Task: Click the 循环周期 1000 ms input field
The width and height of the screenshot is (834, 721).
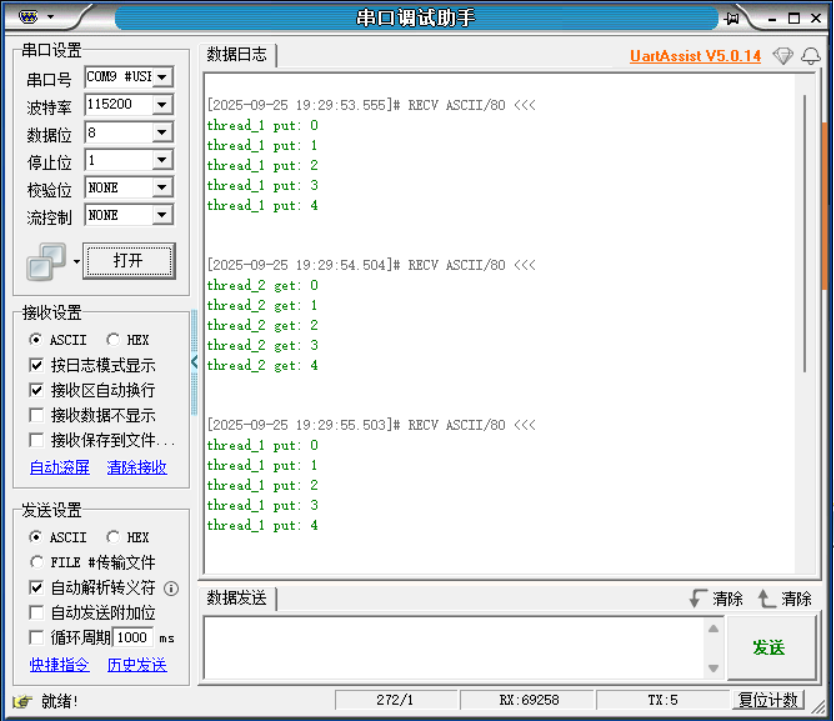Action: [133, 638]
